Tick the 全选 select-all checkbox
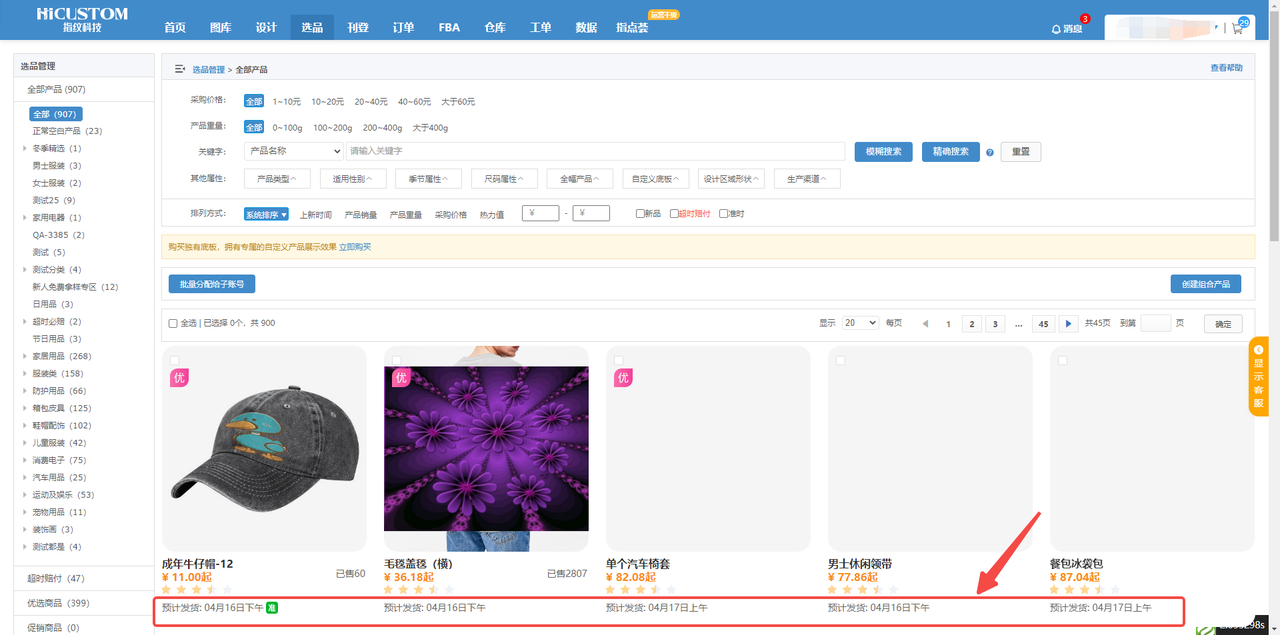 [173, 324]
